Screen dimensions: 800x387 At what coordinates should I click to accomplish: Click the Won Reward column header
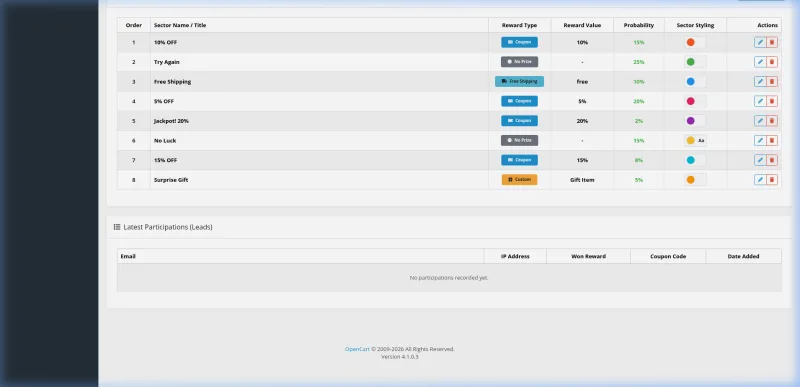(x=588, y=256)
